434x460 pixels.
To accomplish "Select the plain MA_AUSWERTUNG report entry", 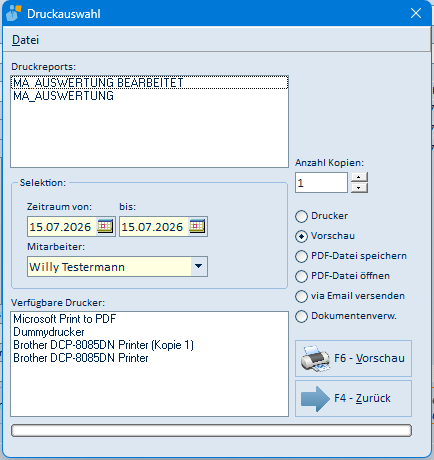I will tap(149, 96).
